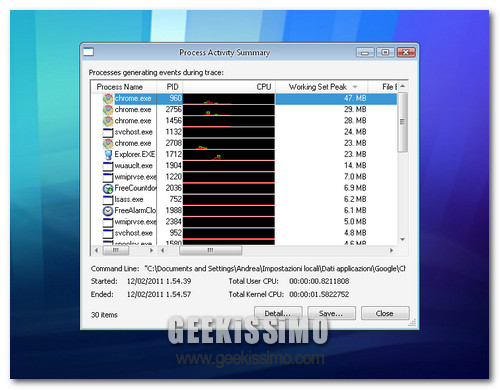Click the CPU graph for chrome.exe 960
Image resolution: width=500 pixels, height=390 pixels.
tap(229, 99)
